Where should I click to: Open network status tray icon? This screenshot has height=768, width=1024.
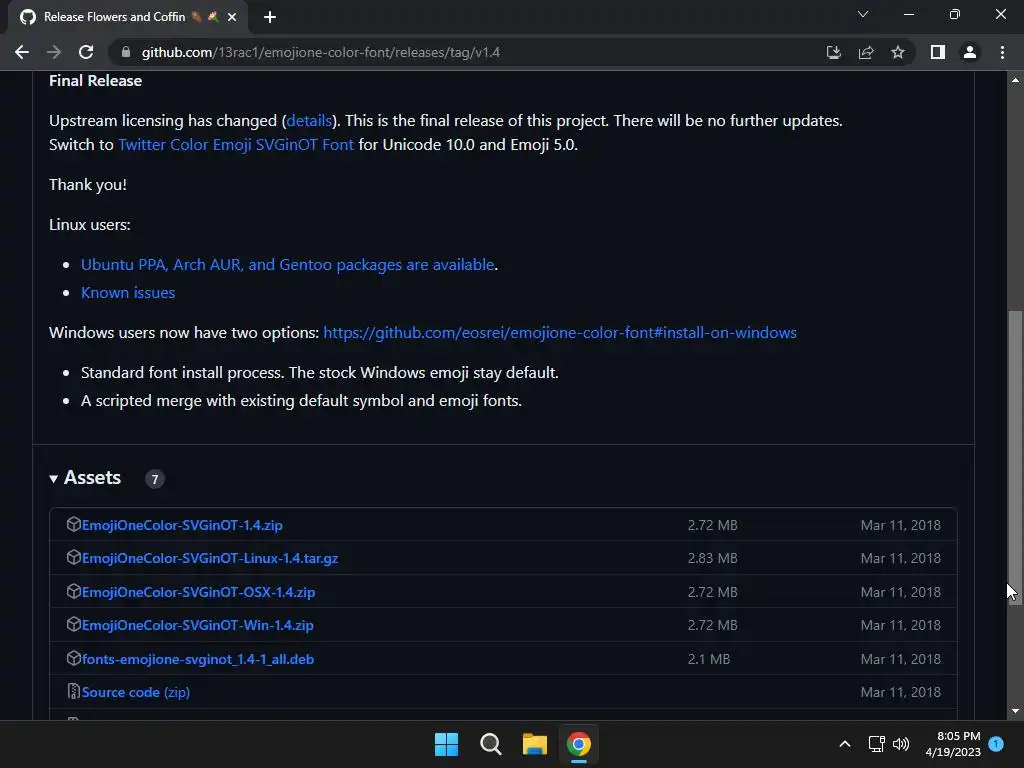click(876, 744)
